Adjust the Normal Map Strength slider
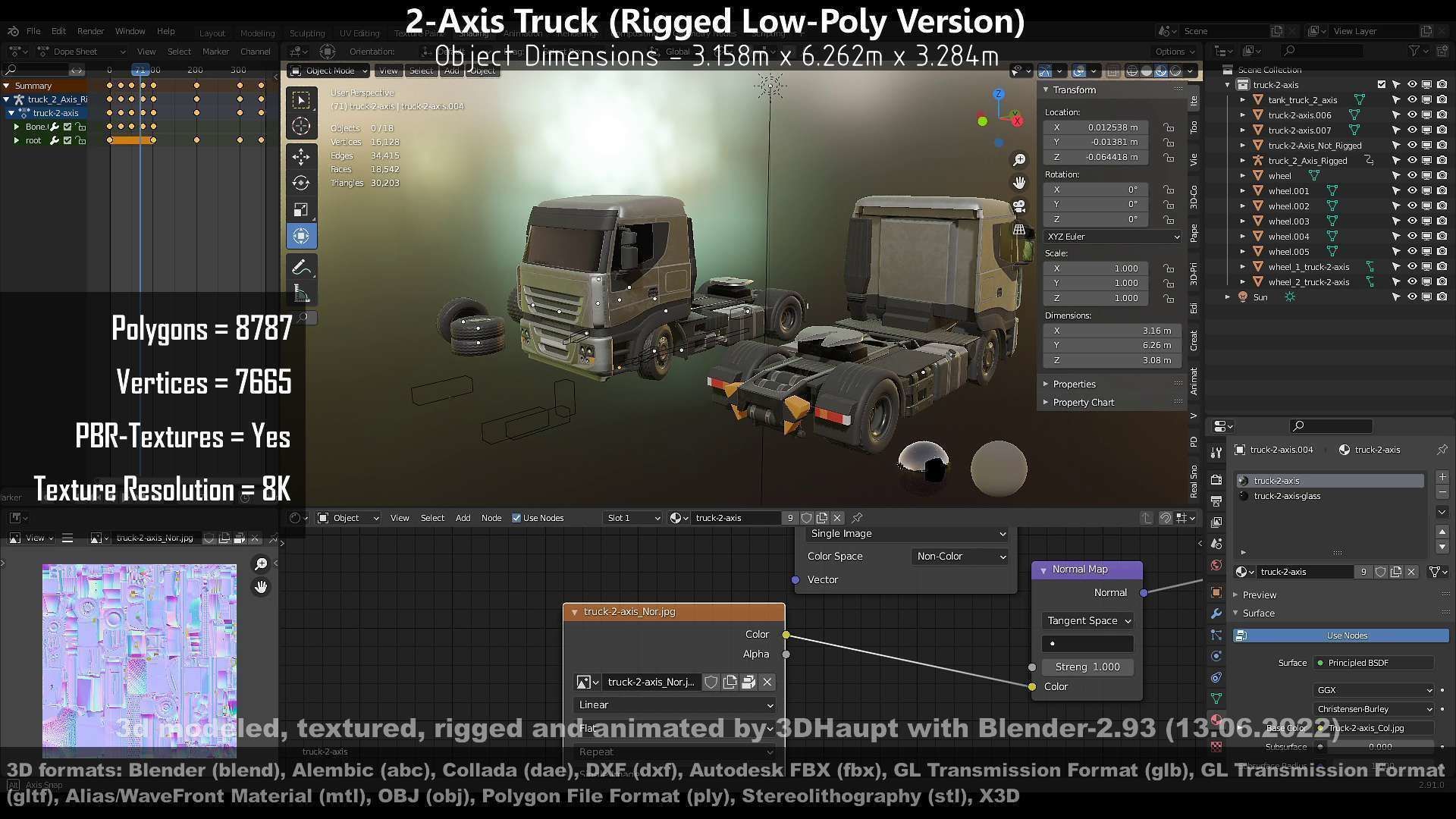1456x819 pixels. point(1087,667)
